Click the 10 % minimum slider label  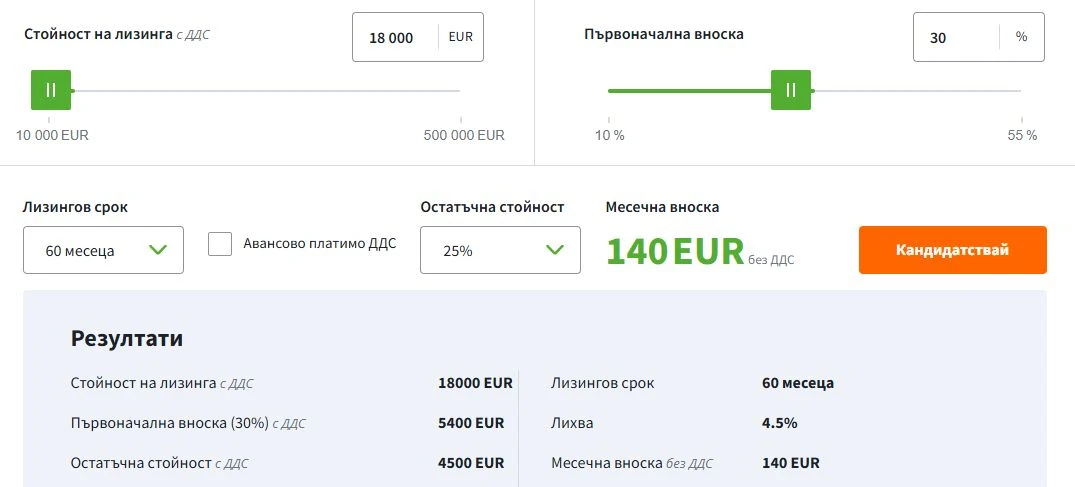[610, 135]
